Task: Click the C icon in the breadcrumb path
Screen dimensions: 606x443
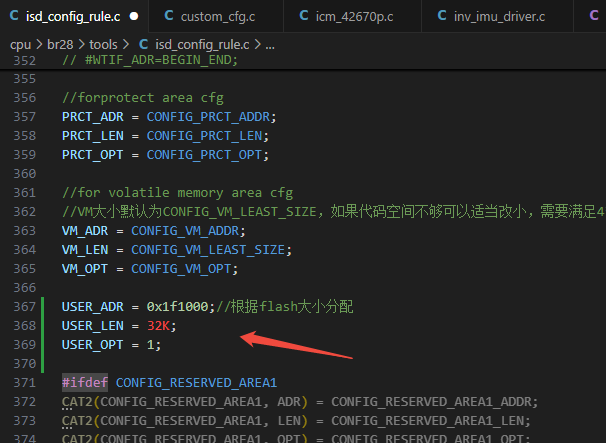Action: 143,44
